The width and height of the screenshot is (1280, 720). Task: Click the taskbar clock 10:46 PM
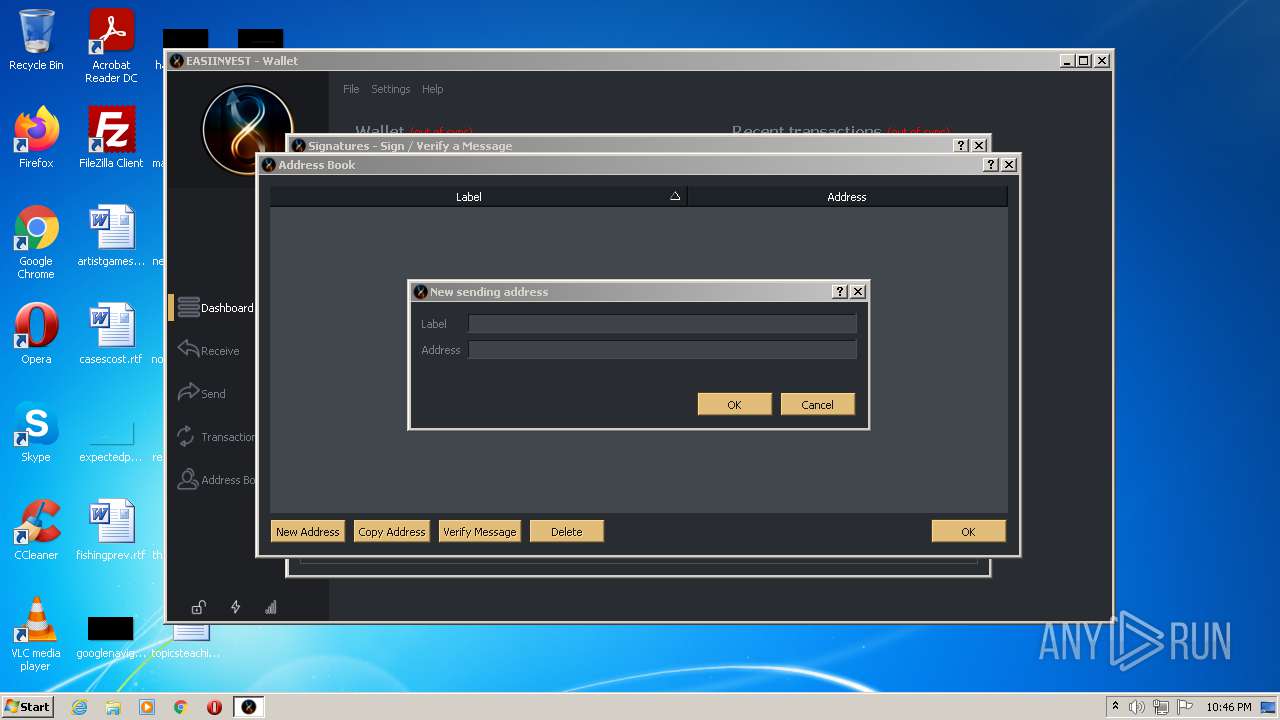click(1228, 707)
